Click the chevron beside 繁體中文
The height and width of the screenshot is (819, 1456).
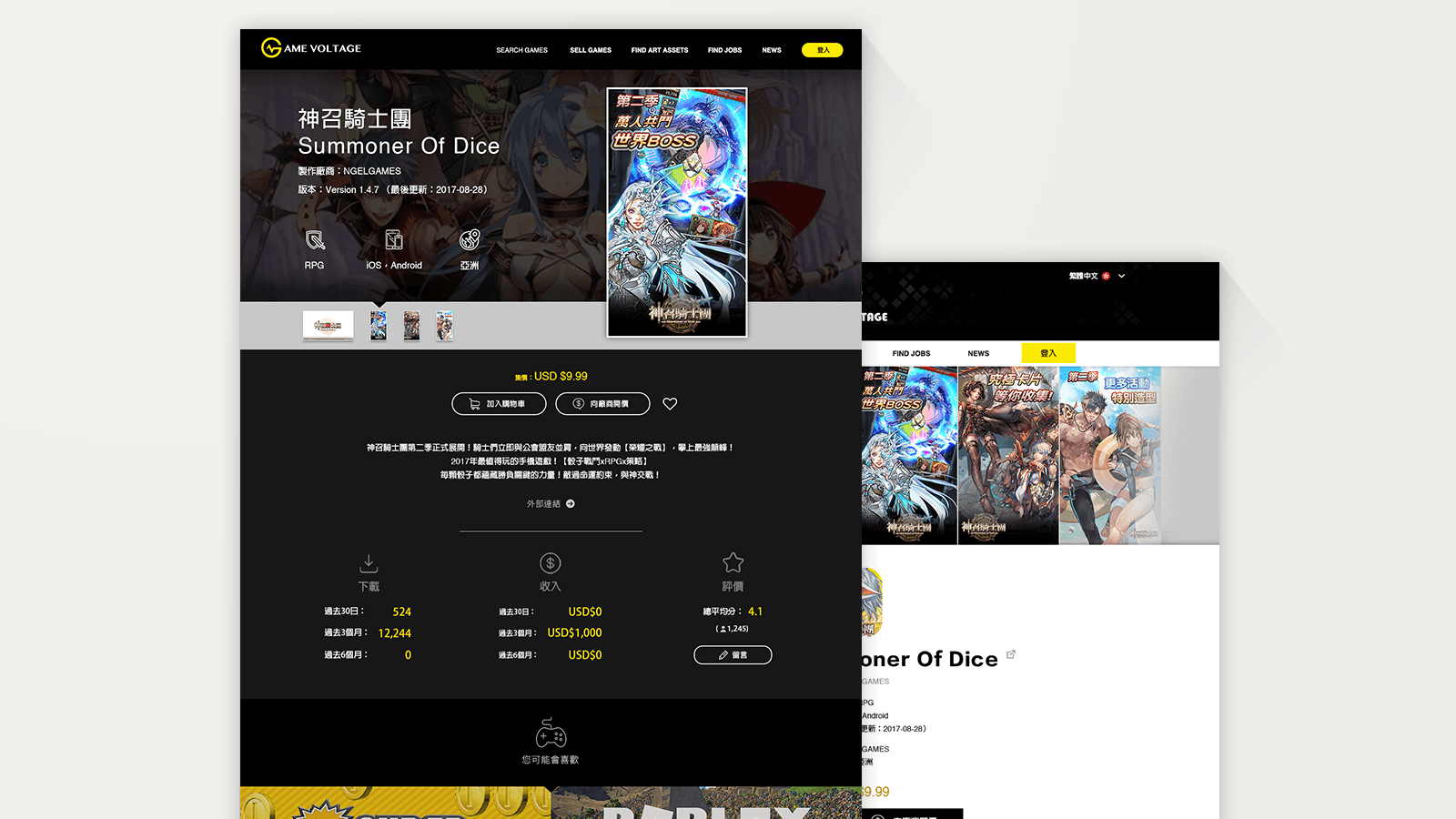click(x=1121, y=276)
